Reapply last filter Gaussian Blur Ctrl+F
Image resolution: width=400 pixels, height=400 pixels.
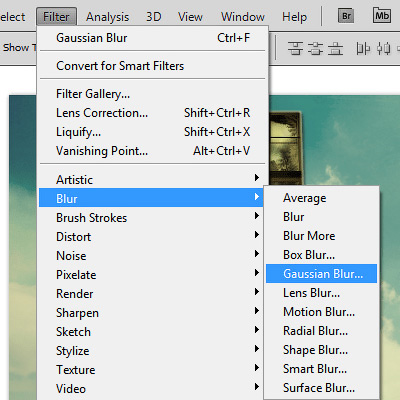153,38
